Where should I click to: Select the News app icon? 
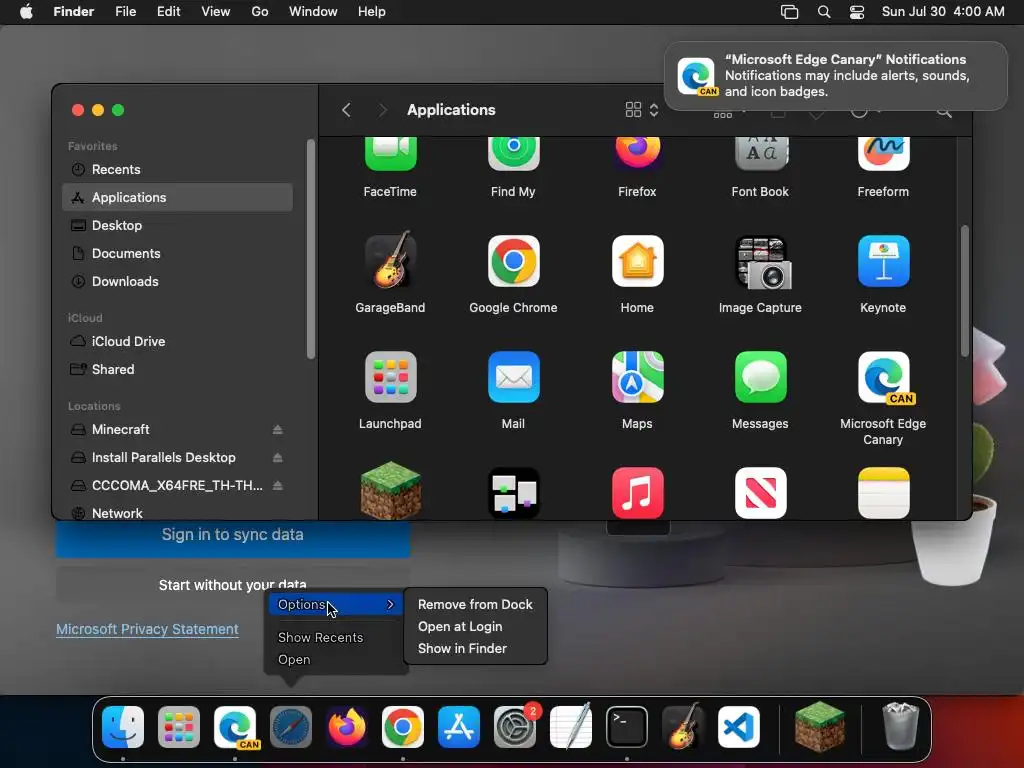[760, 493]
